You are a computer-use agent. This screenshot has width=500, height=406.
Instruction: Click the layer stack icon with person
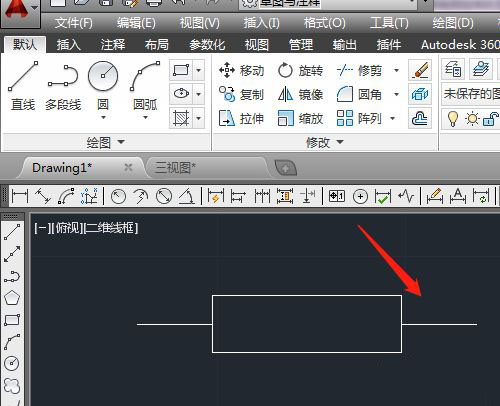(x=480, y=69)
